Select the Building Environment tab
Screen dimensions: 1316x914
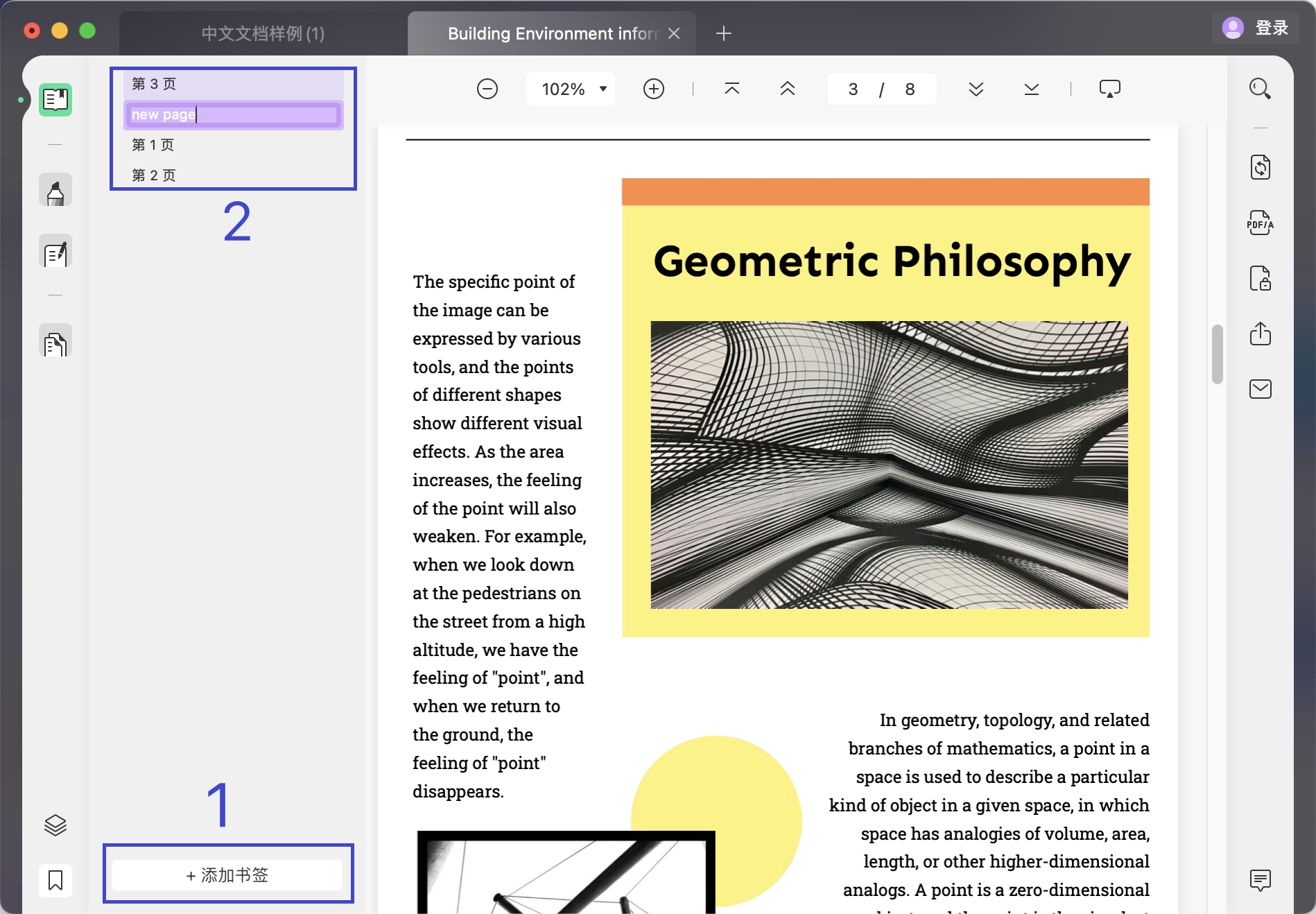click(553, 33)
